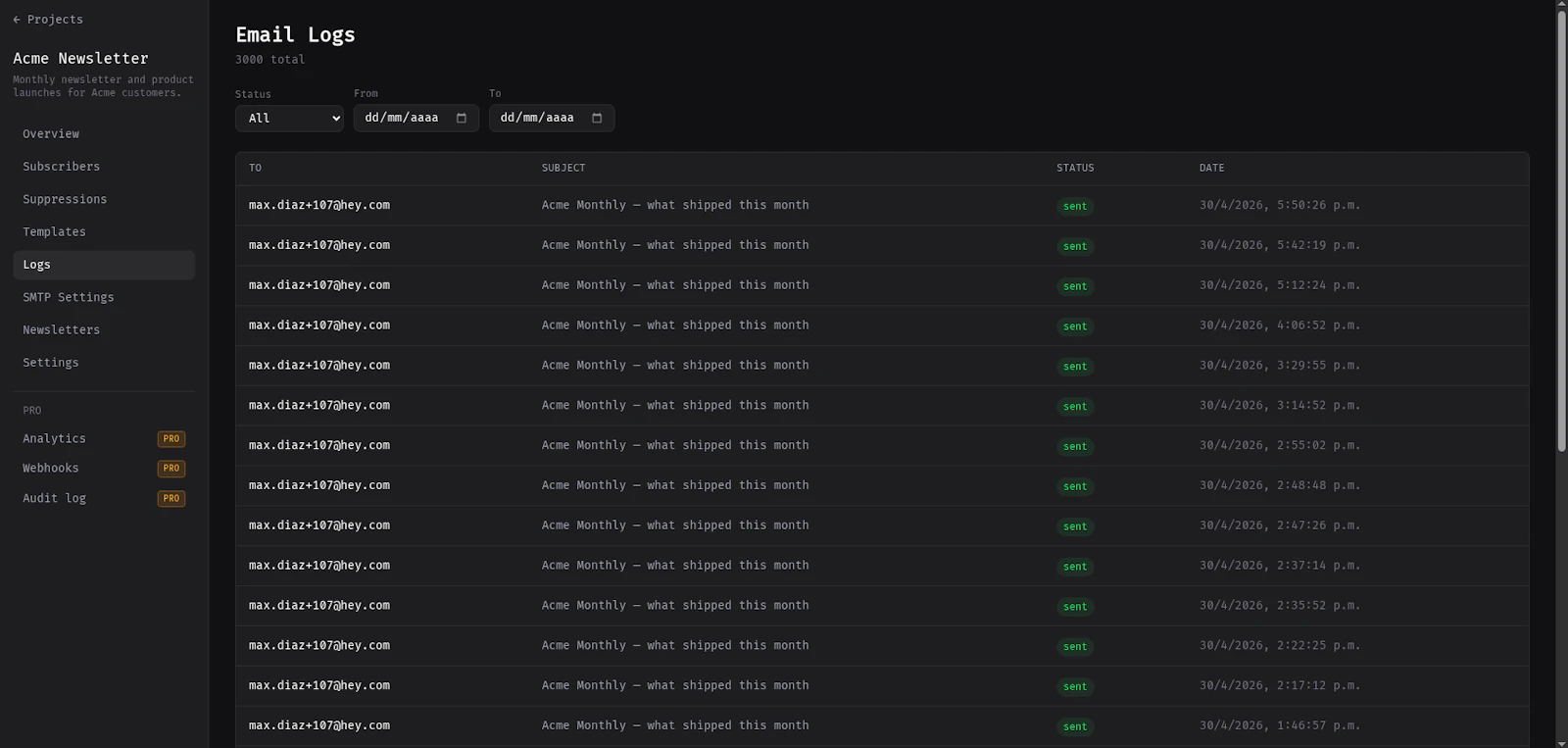Viewport: 1568px width, 748px height.
Task: Open the Status filter dropdown
Action: point(289,119)
